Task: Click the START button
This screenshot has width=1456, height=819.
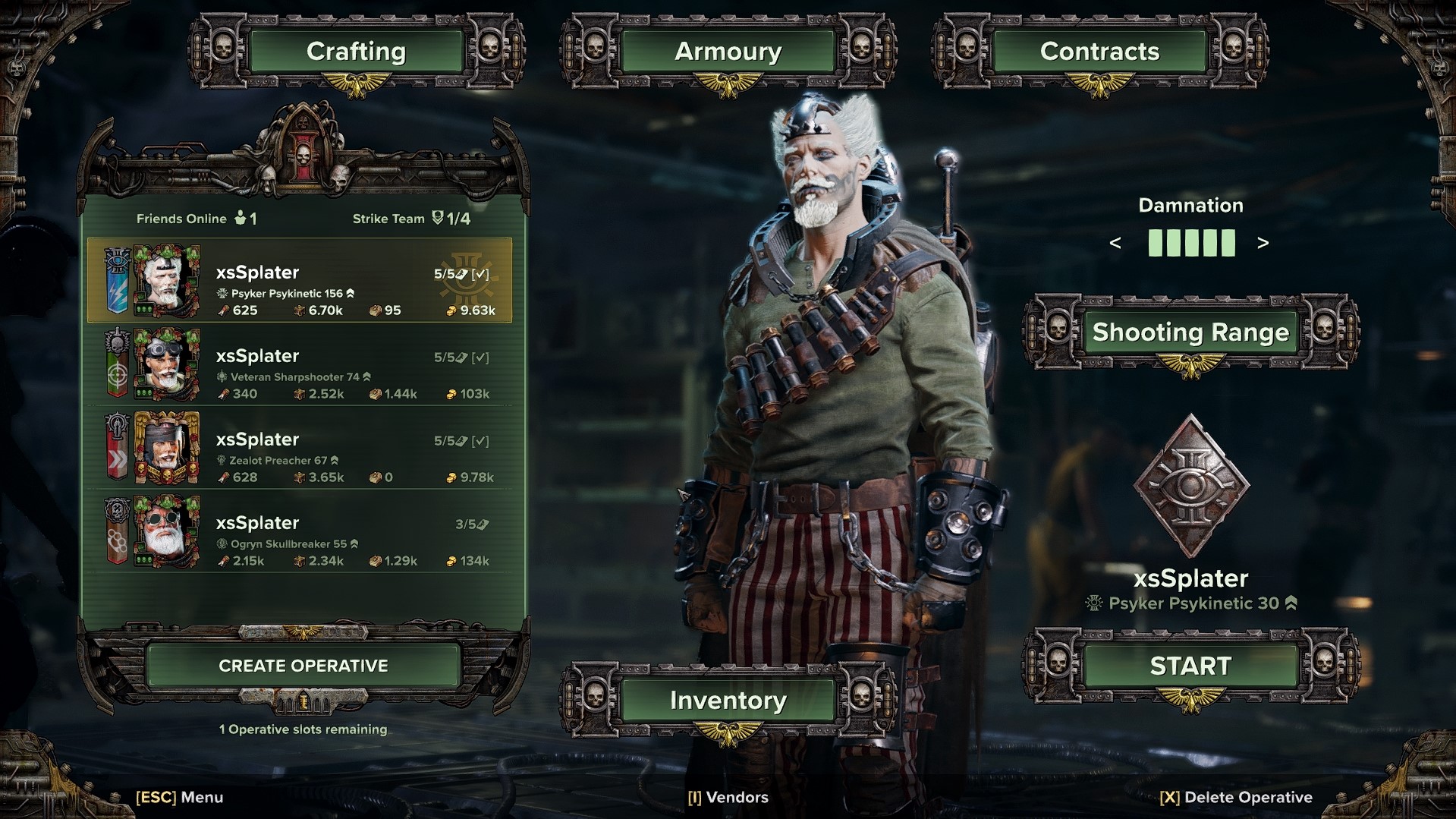Action: tap(1190, 666)
